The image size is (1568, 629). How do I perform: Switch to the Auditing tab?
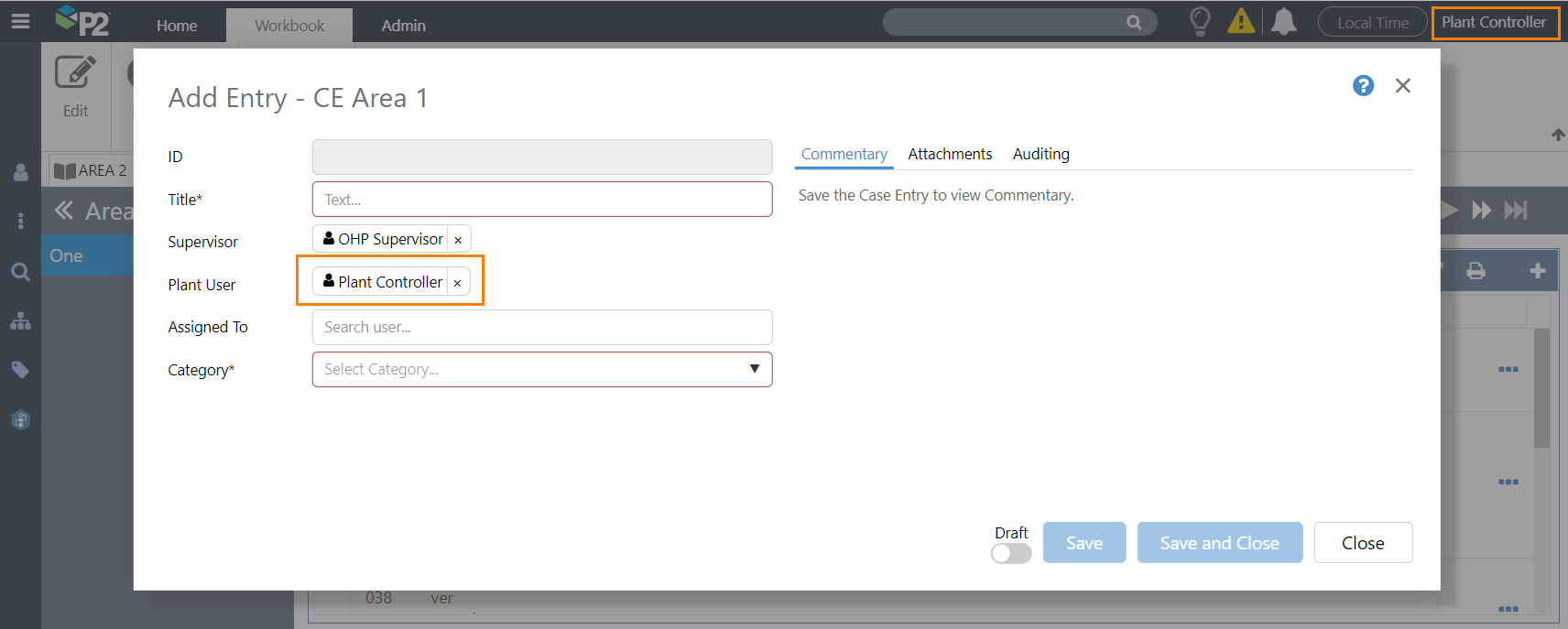tap(1040, 154)
